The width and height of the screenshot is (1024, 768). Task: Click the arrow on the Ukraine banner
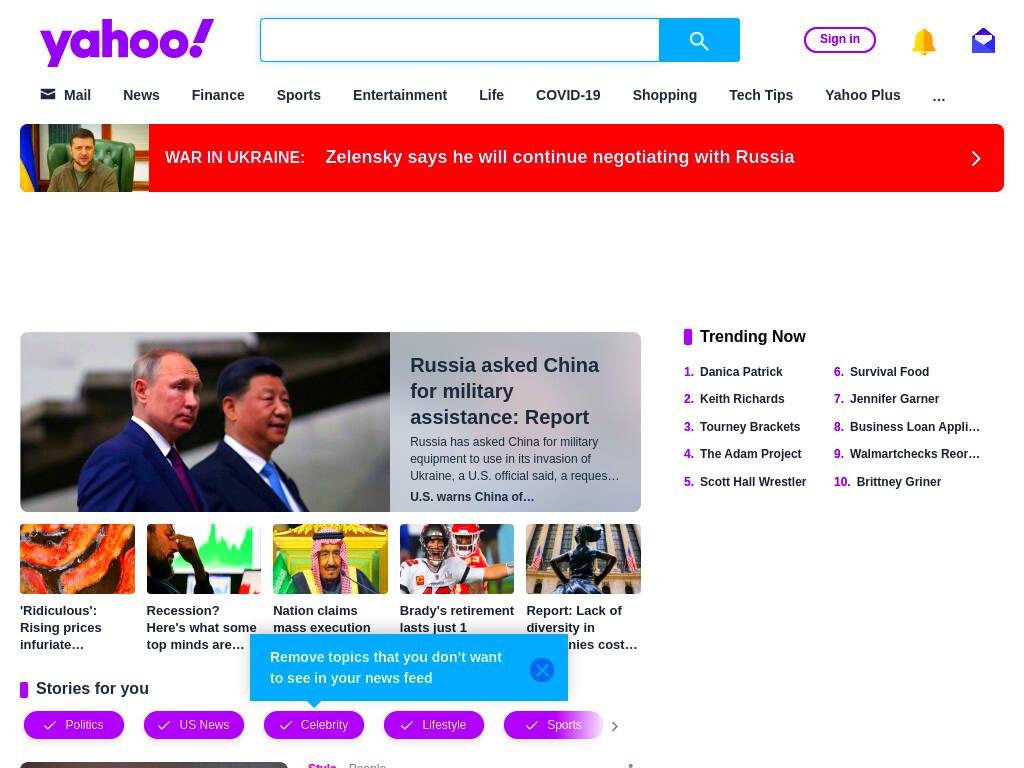(x=976, y=159)
